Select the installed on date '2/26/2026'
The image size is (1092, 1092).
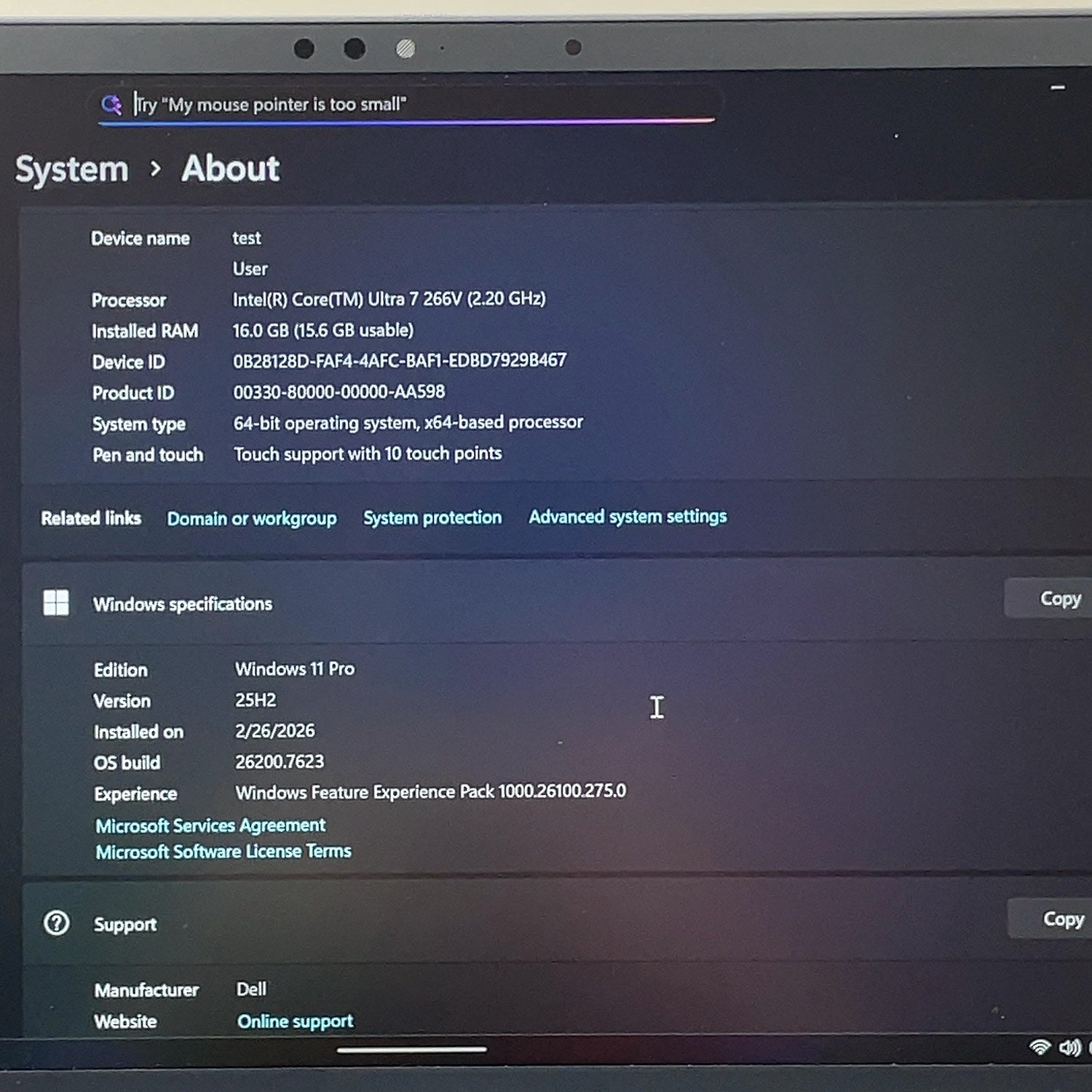pos(275,731)
